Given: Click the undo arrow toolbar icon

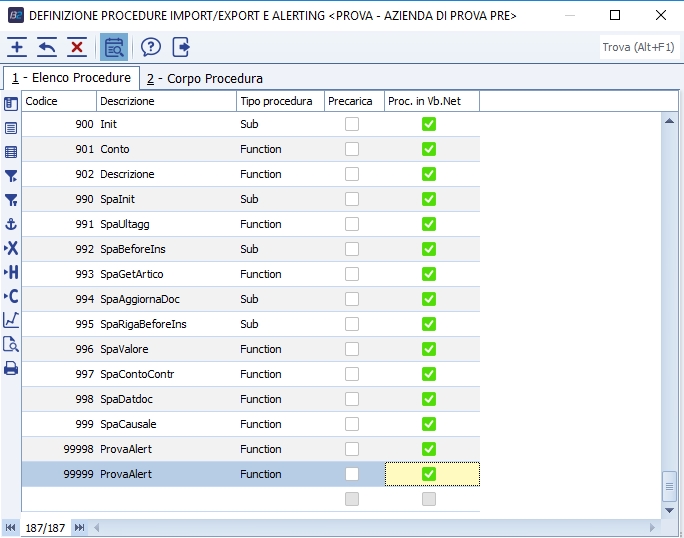Looking at the screenshot, I should point(47,47).
